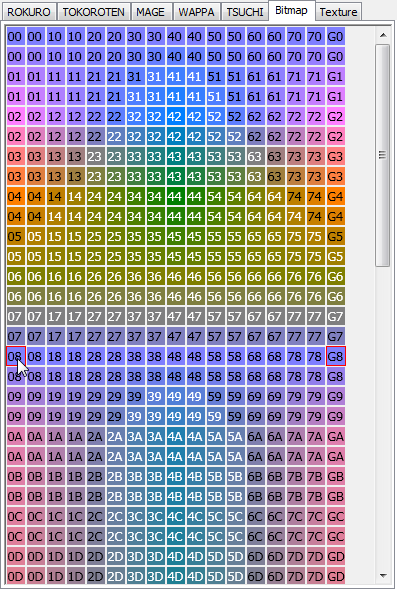Choose the upper GD swatch
Image resolution: width=397 pixels, height=590 pixels.
coord(335,556)
